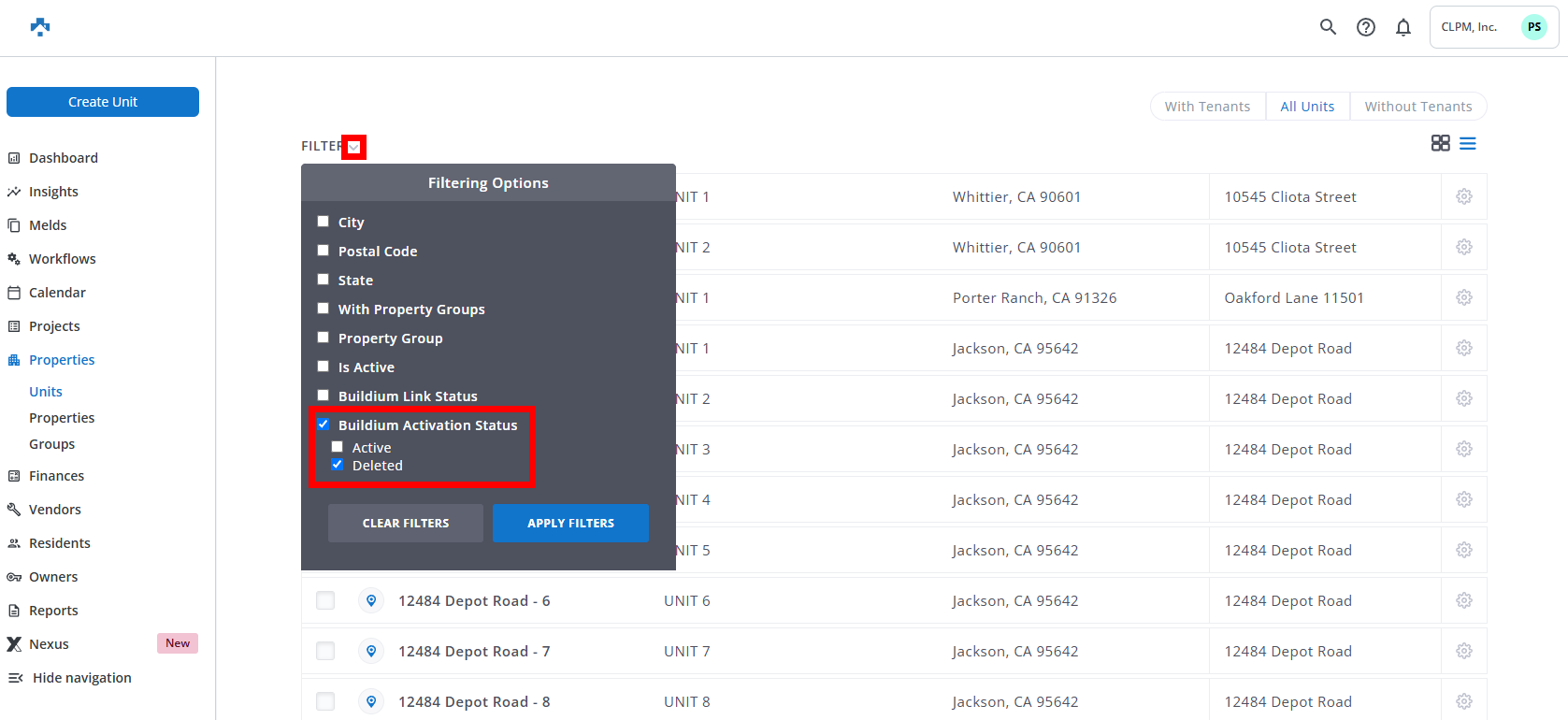The image size is (1568, 720).
Task: Select the With Tenants tab
Action: [1207, 107]
